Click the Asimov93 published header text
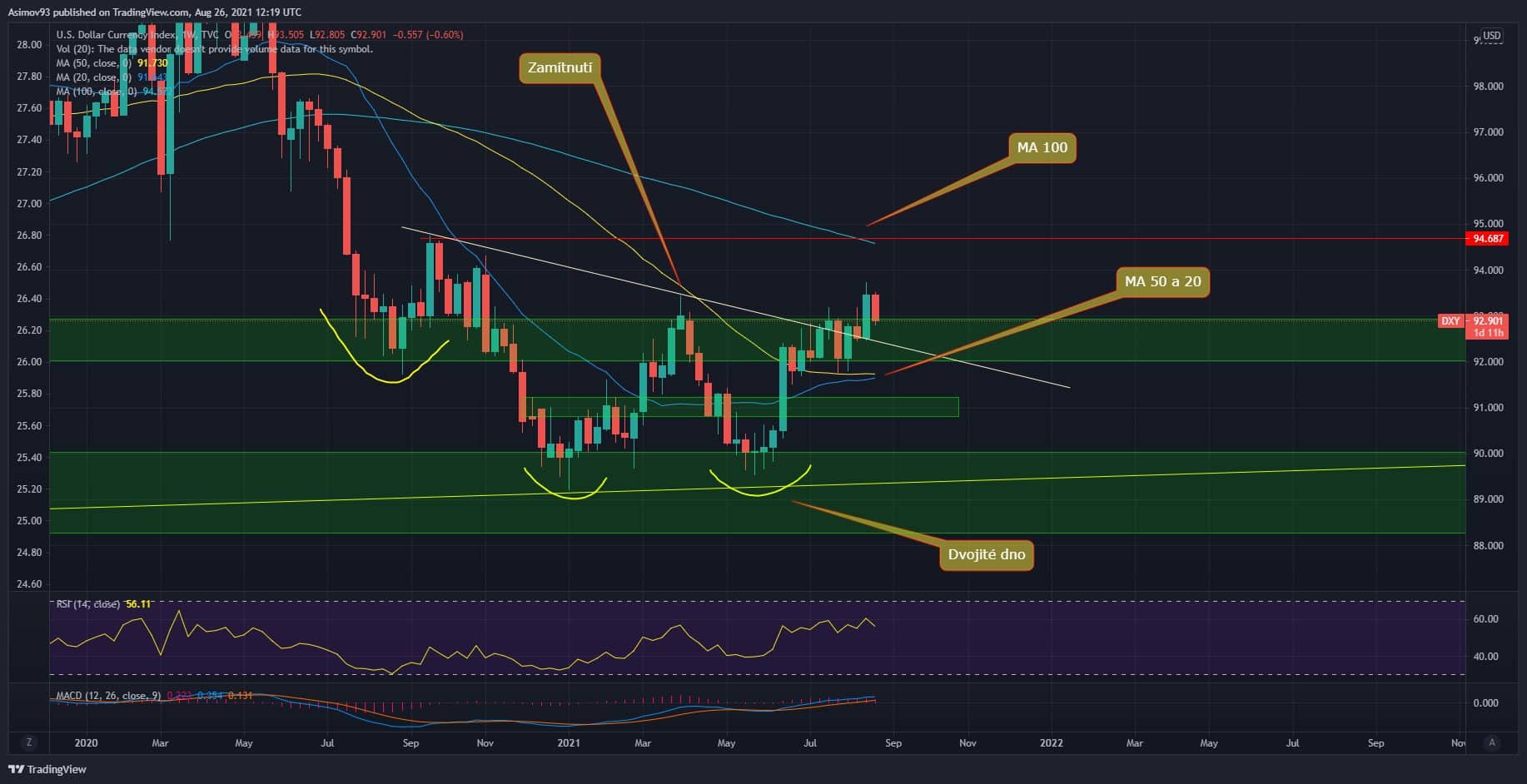Image resolution: width=1527 pixels, height=784 pixels. pos(154,12)
